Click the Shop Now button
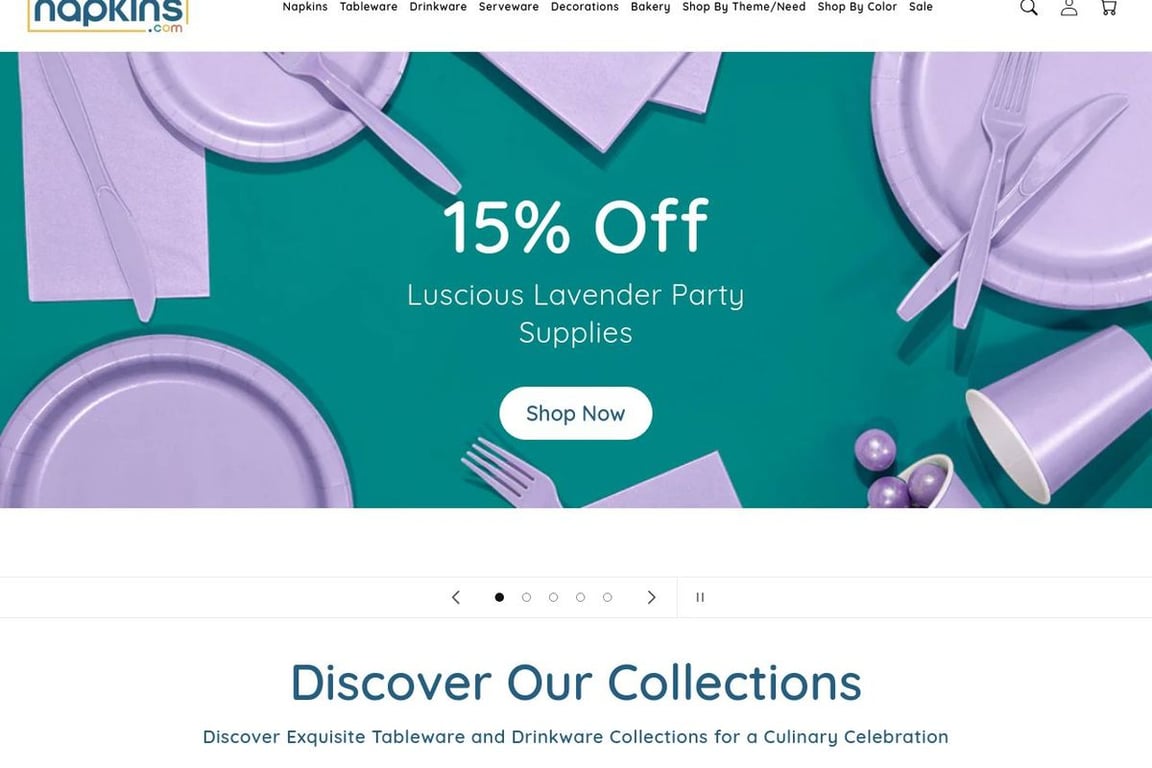The width and height of the screenshot is (1152, 768). point(575,413)
